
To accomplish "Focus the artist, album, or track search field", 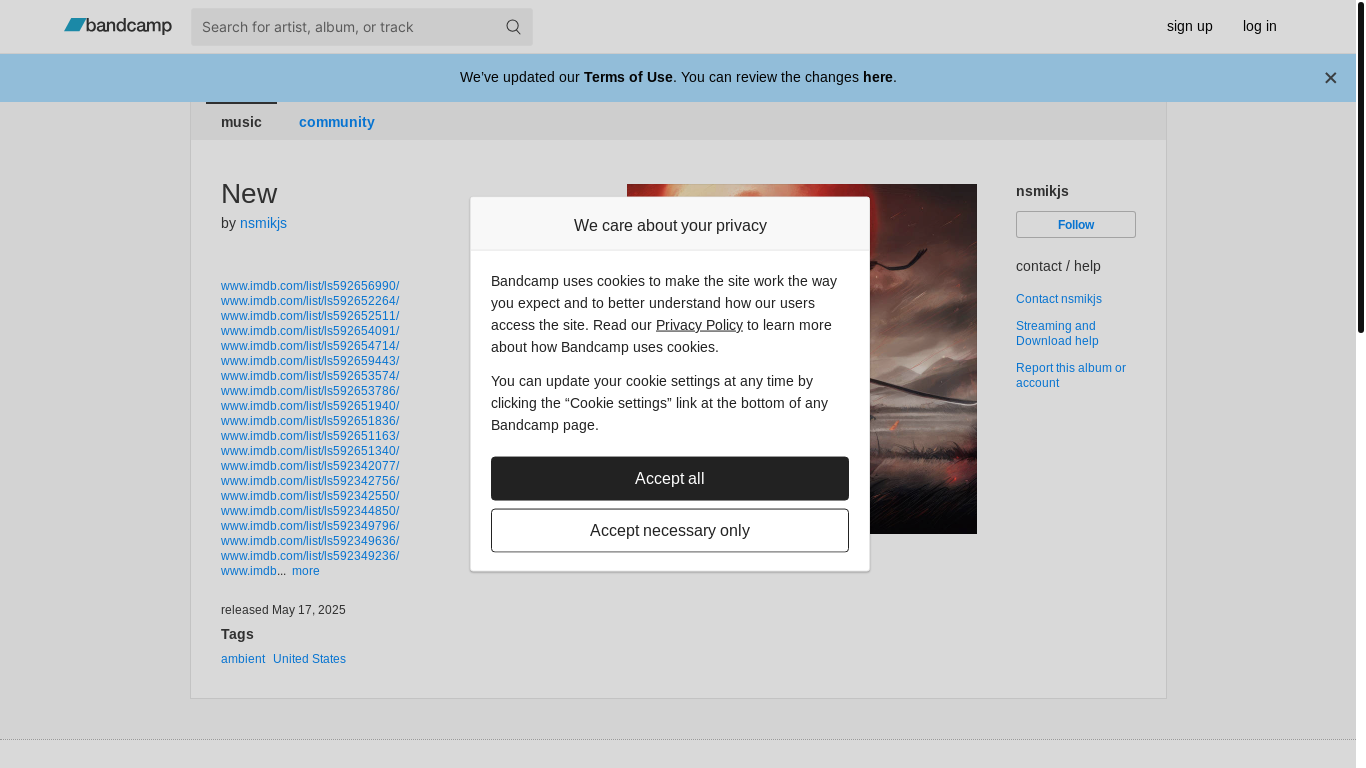I will [362, 27].
